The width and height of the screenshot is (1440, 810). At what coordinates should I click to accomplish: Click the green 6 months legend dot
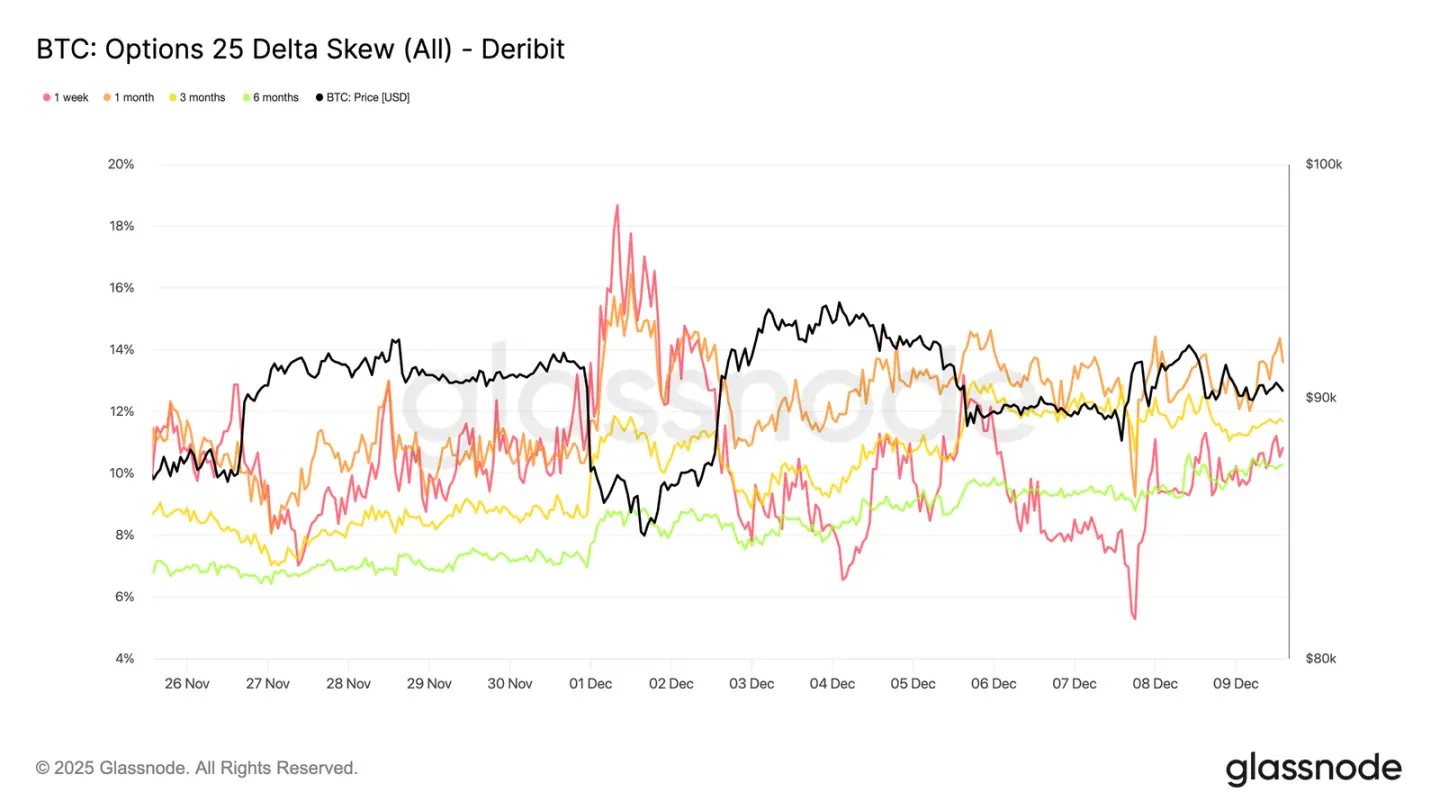click(x=245, y=98)
